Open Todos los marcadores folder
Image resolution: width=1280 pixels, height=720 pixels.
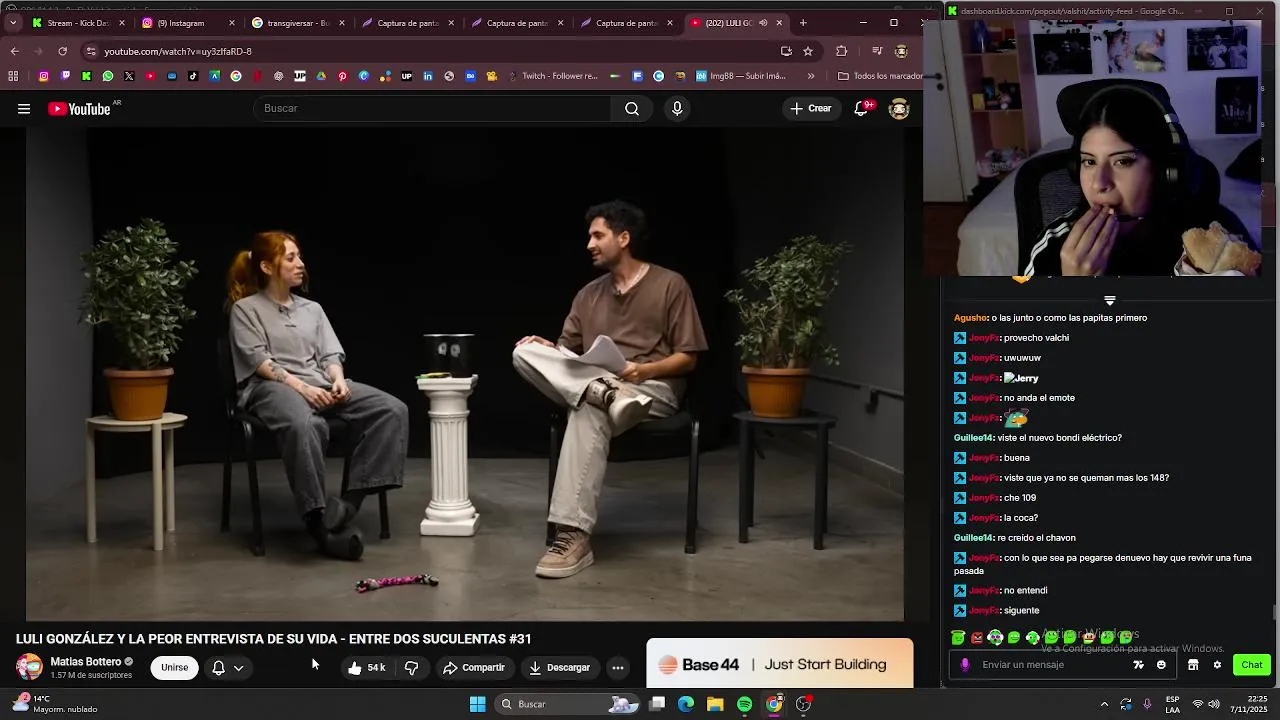[x=880, y=76]
